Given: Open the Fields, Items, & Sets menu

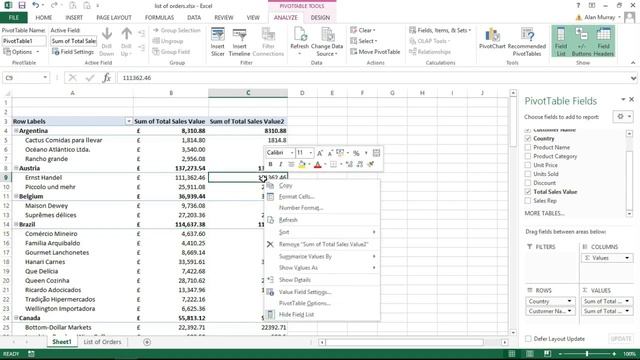Looking at the screenshot, I should click(440, 30).
